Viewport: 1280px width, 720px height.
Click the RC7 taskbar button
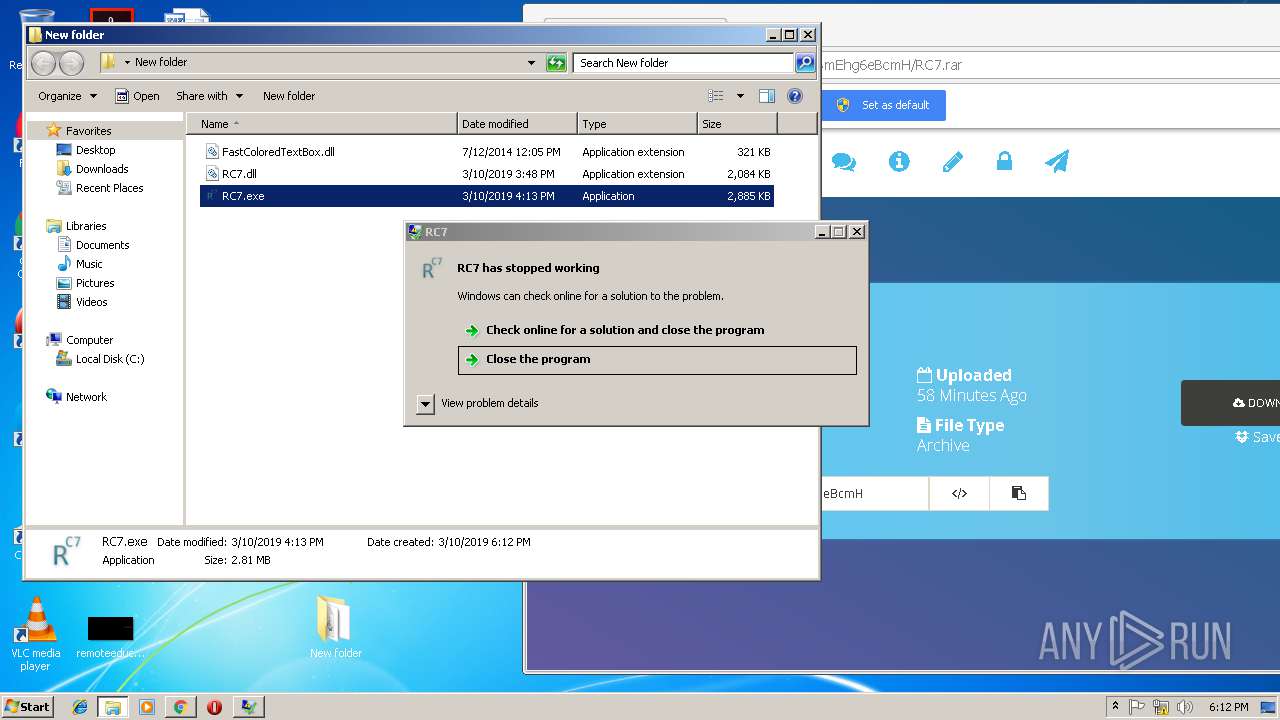249,707
